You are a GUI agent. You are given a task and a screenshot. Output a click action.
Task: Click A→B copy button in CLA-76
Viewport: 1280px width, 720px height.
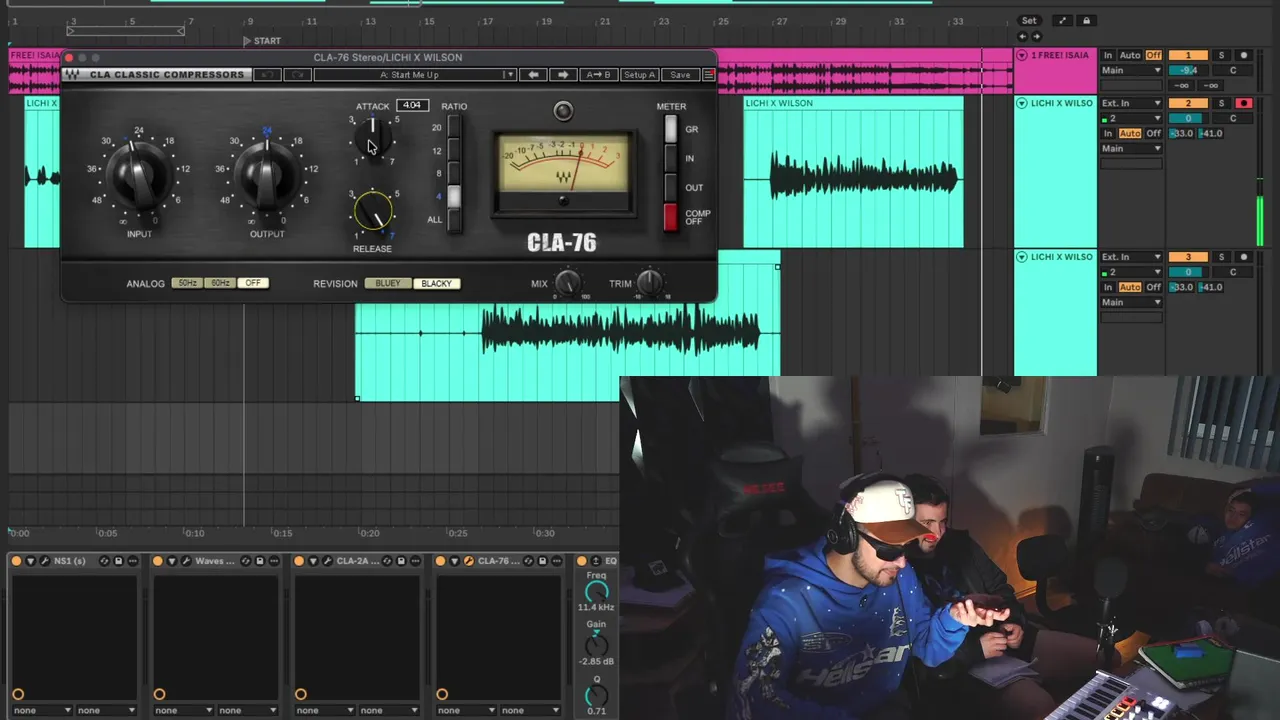point(597,75)
